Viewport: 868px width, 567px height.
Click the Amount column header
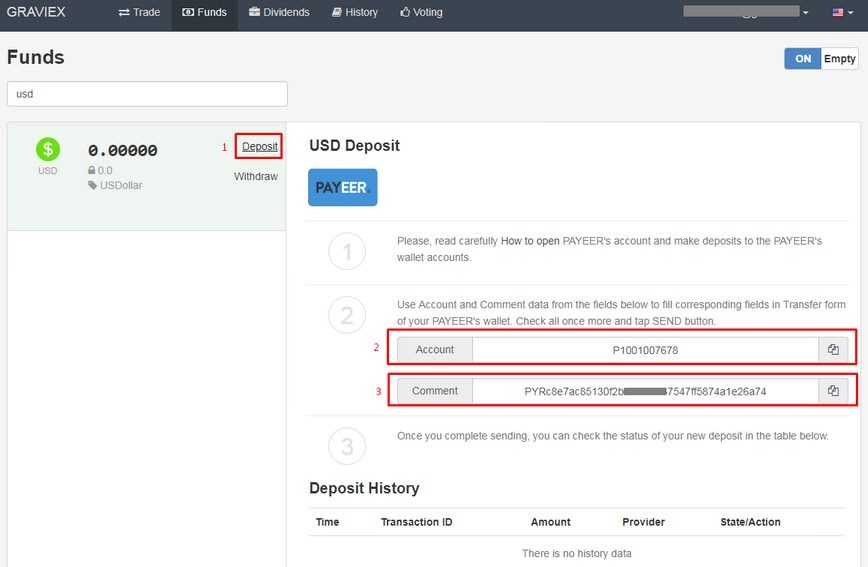coord(550,522)
